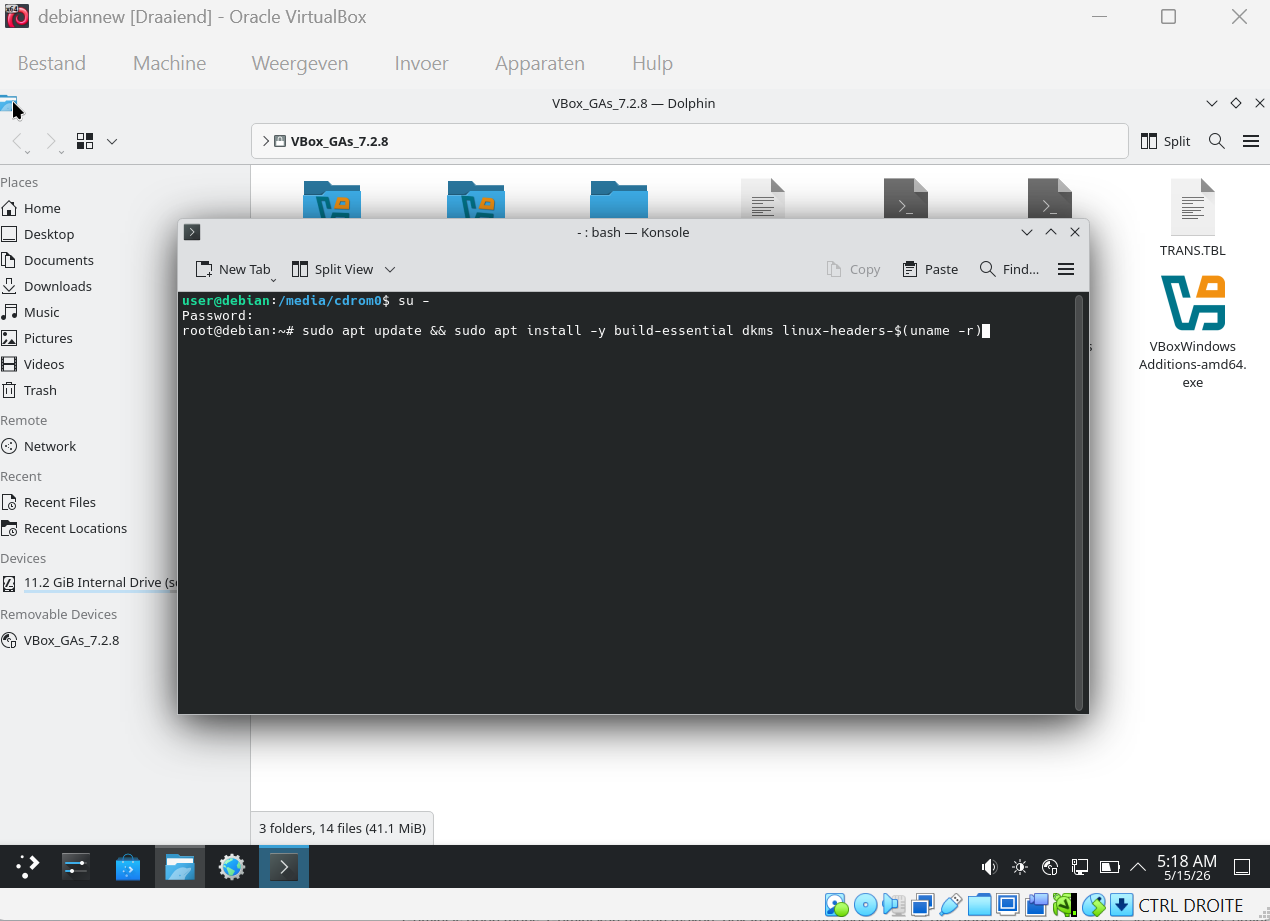Click the icons view mode button

click(x=85, y=141)
